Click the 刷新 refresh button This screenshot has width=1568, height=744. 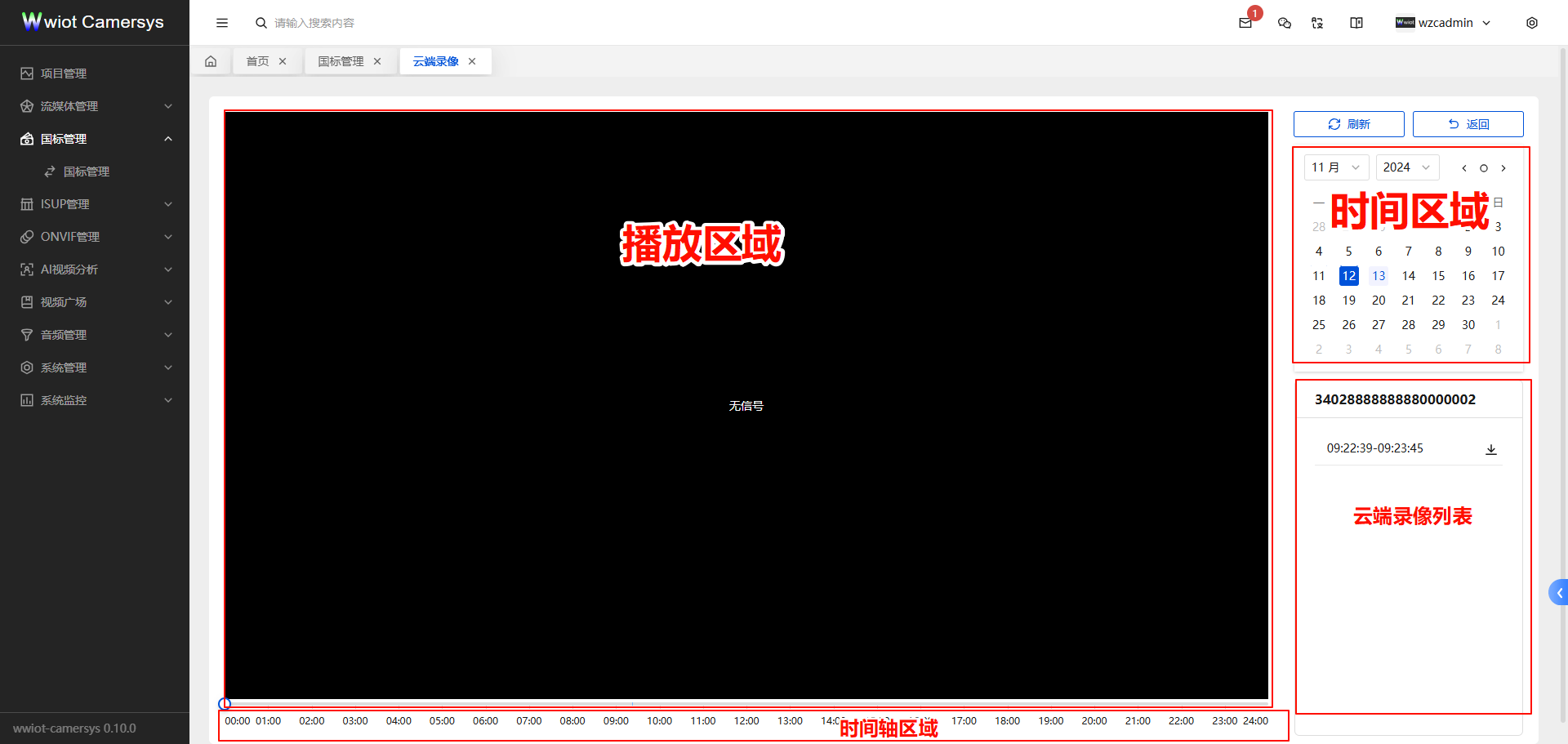1348,123
